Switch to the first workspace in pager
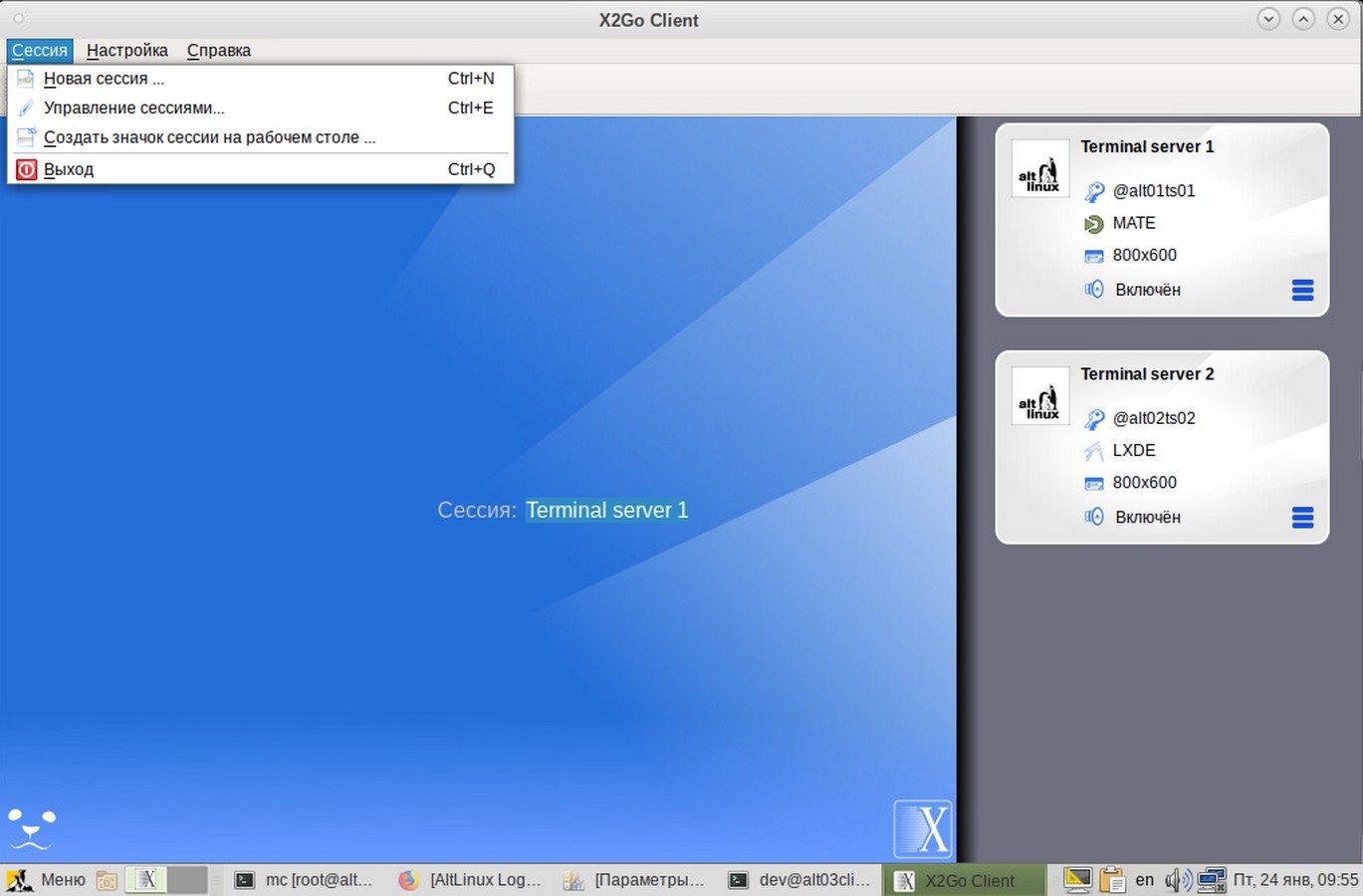Viewport: 1363px width, 896px height. (x=145, y=880)
